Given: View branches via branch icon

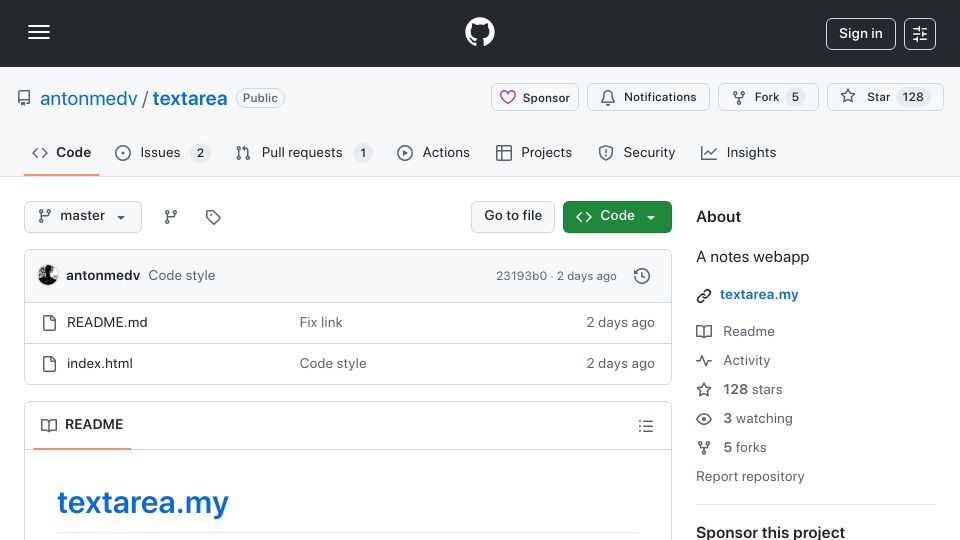Looking at the screenshot, I should coord(171,217).
